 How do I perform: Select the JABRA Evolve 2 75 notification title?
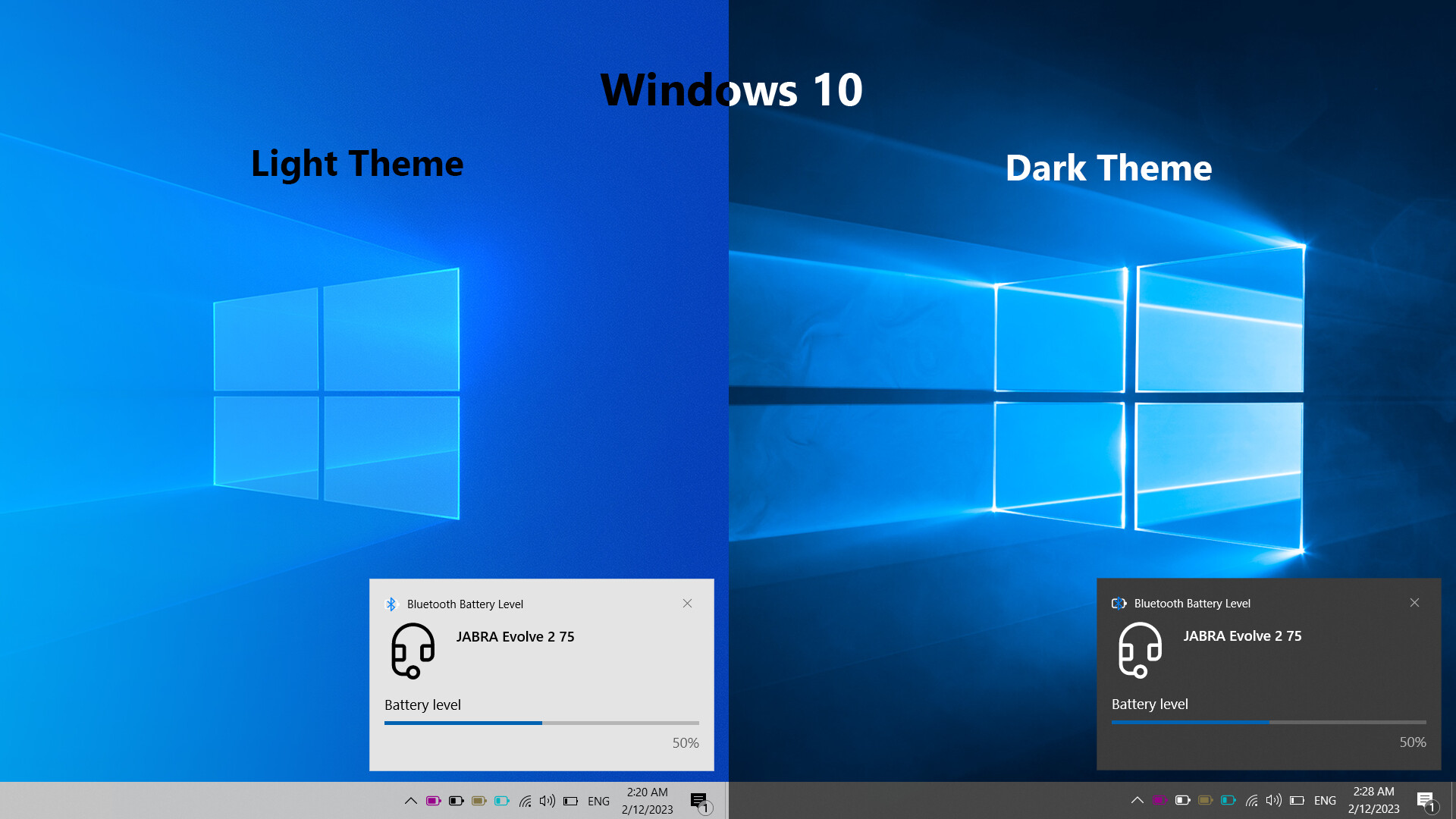tap(516, 637)
